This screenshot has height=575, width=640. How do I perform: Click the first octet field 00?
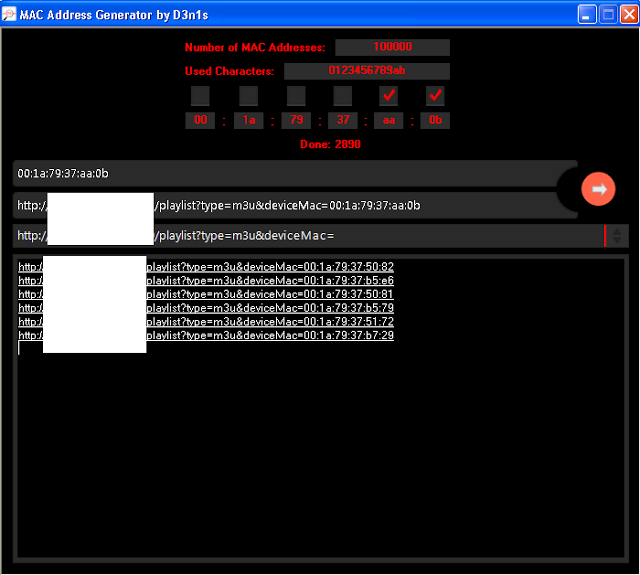coord(200,120)
